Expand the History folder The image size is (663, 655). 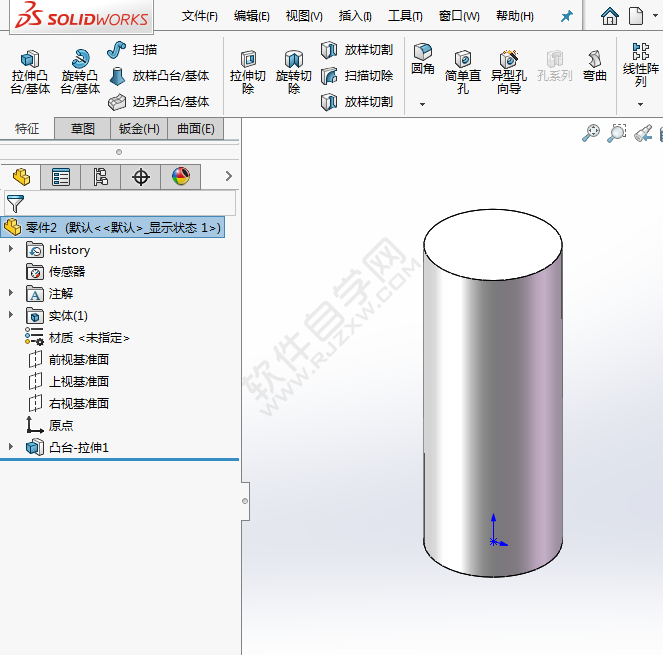[x=11, y=249]
